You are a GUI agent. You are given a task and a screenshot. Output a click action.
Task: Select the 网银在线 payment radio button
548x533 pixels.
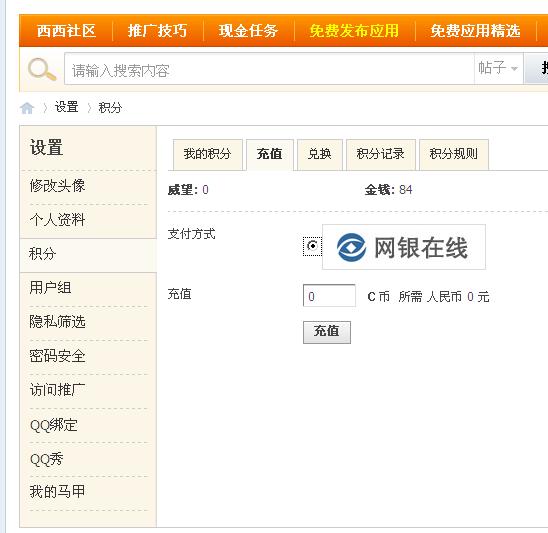click(312, 246)
